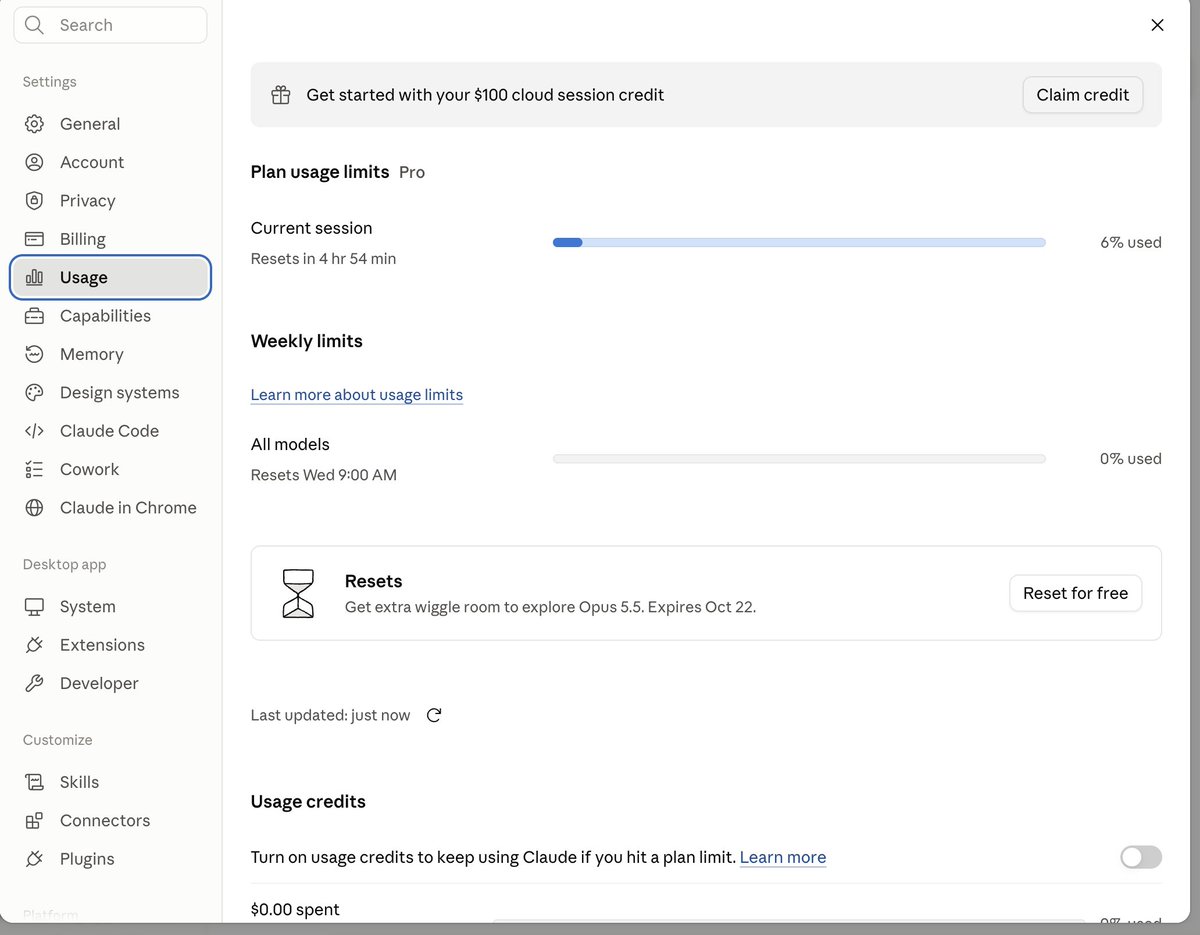1200x935 pixels.
Task: Click the '$0.00 spent' value
Action: point(295,909)
